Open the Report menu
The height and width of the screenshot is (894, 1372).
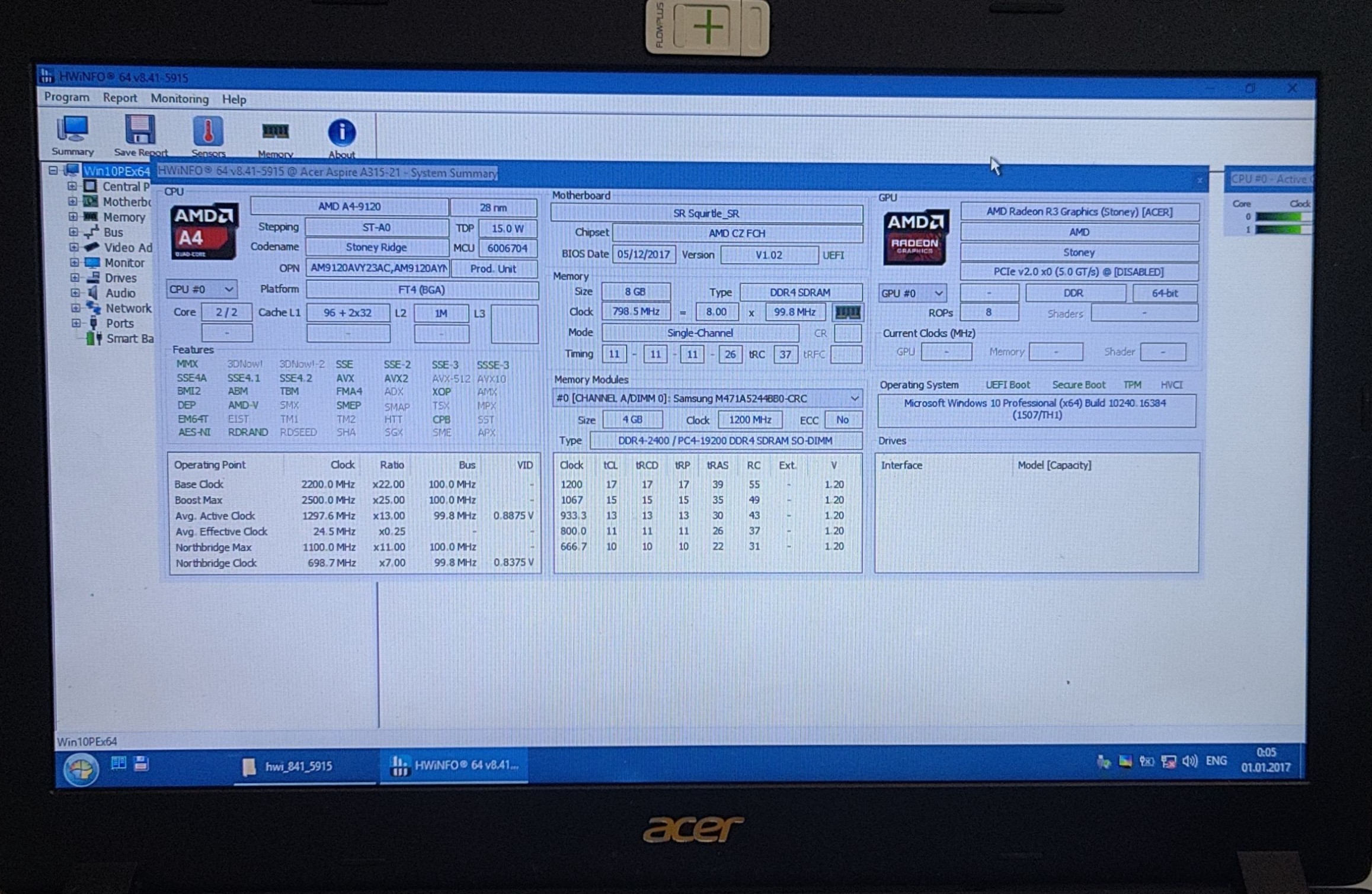tap(120, 98)
